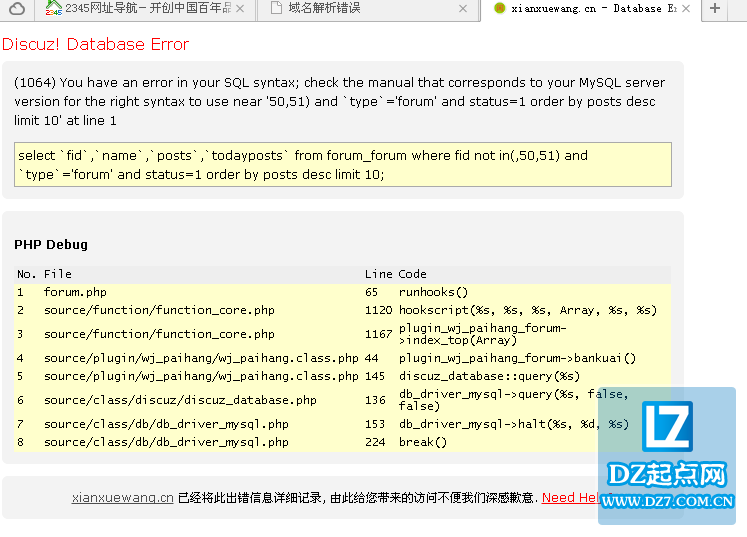
Task: Close the 域名解析错误 tab
Action: 463,9
